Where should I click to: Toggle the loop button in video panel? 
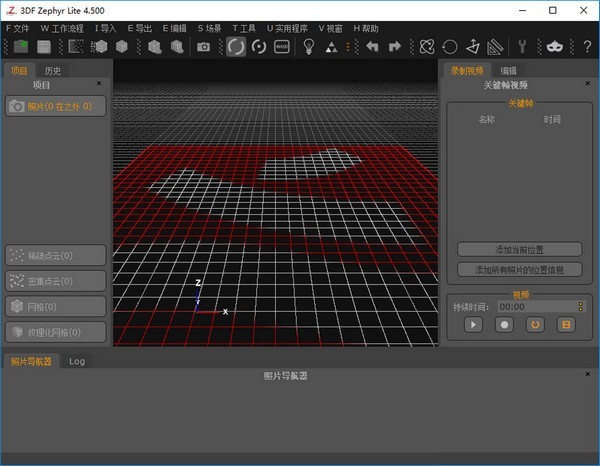535,324
